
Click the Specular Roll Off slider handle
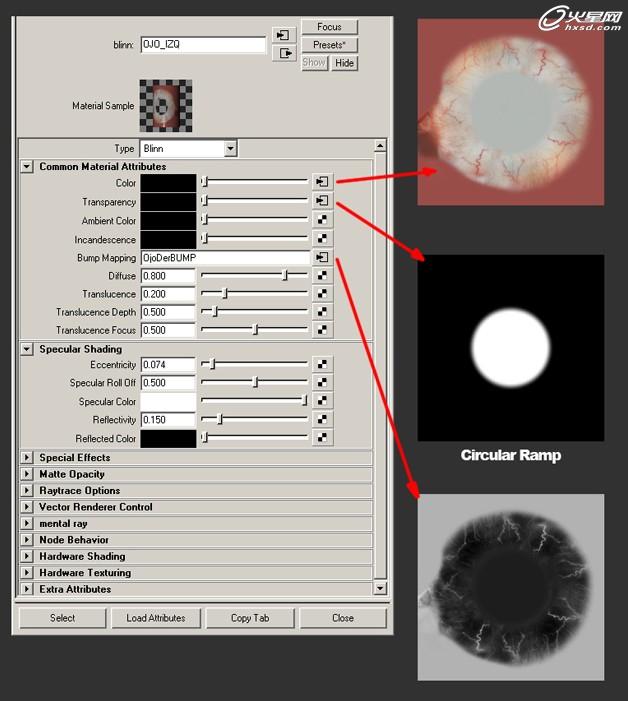pyautogui.click(x=255, y=382)
